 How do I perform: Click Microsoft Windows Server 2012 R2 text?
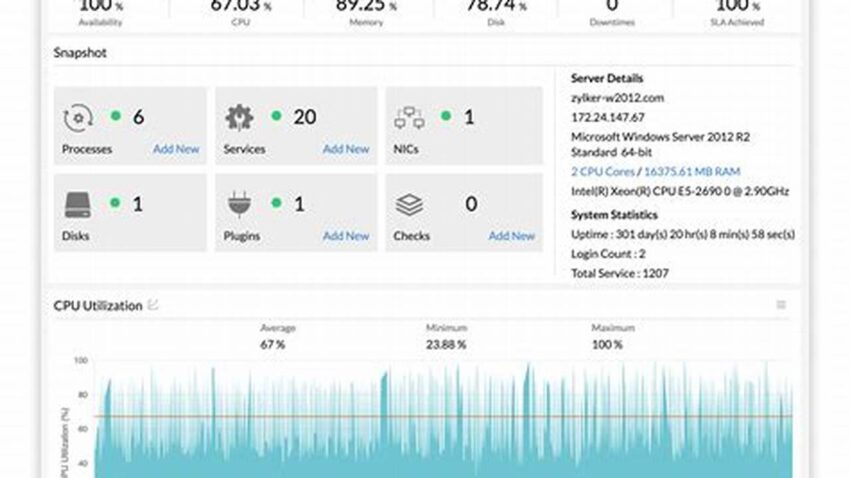tap(660, 144)
